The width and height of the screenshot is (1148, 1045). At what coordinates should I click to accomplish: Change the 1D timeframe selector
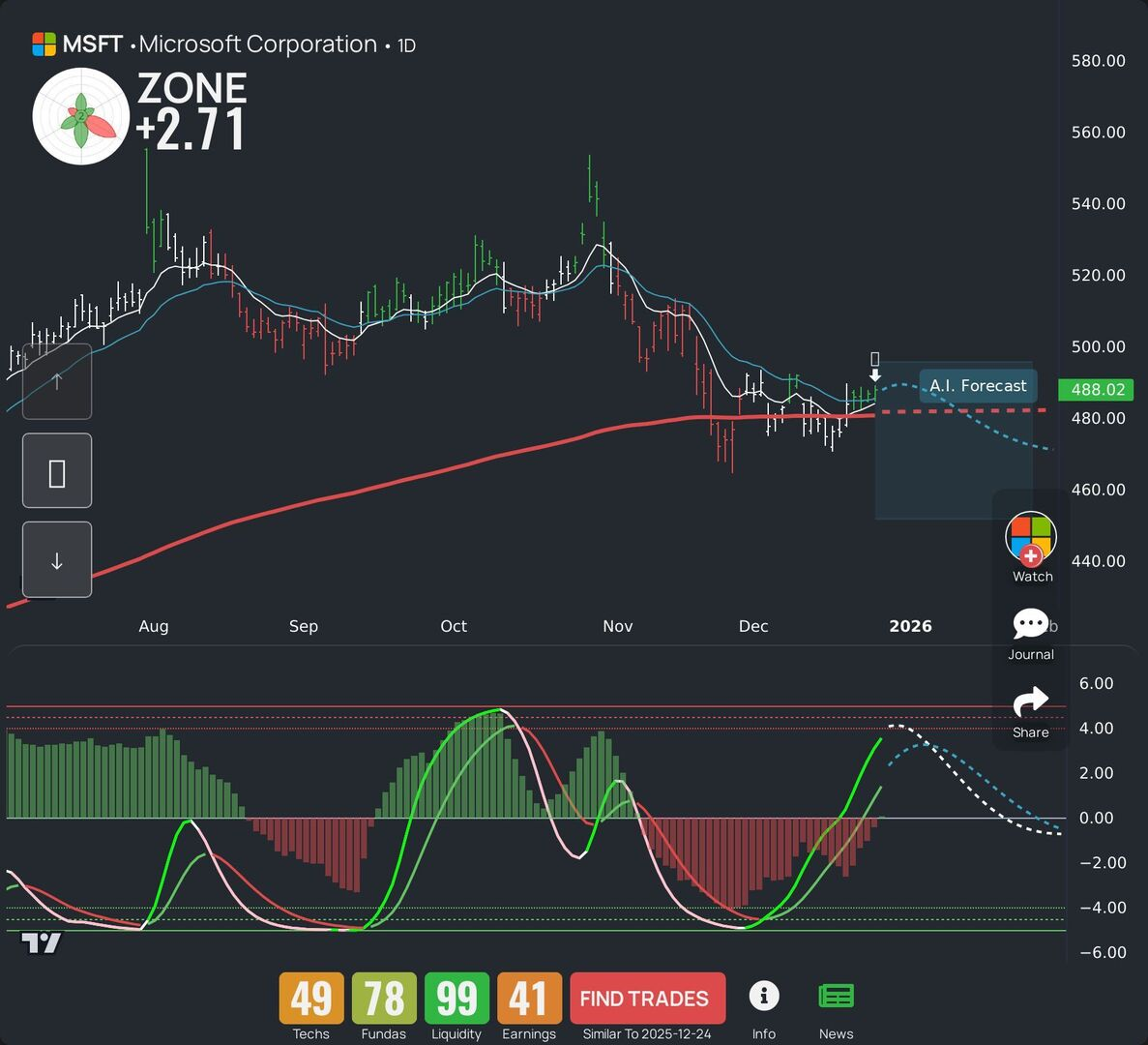[406, 45]
